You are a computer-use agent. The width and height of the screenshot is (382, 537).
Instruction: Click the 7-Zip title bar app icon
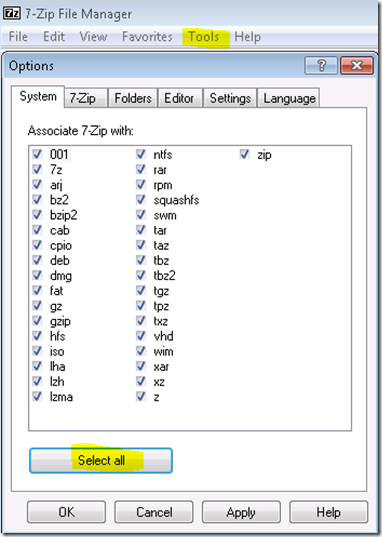click(x=11, y=14)
